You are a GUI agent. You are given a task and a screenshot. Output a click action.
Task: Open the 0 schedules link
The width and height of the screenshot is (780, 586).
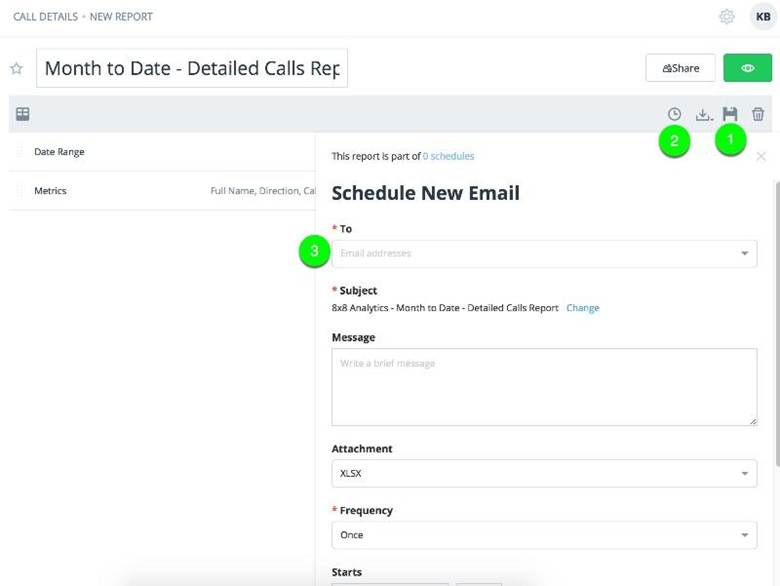[x=448, y=157]
